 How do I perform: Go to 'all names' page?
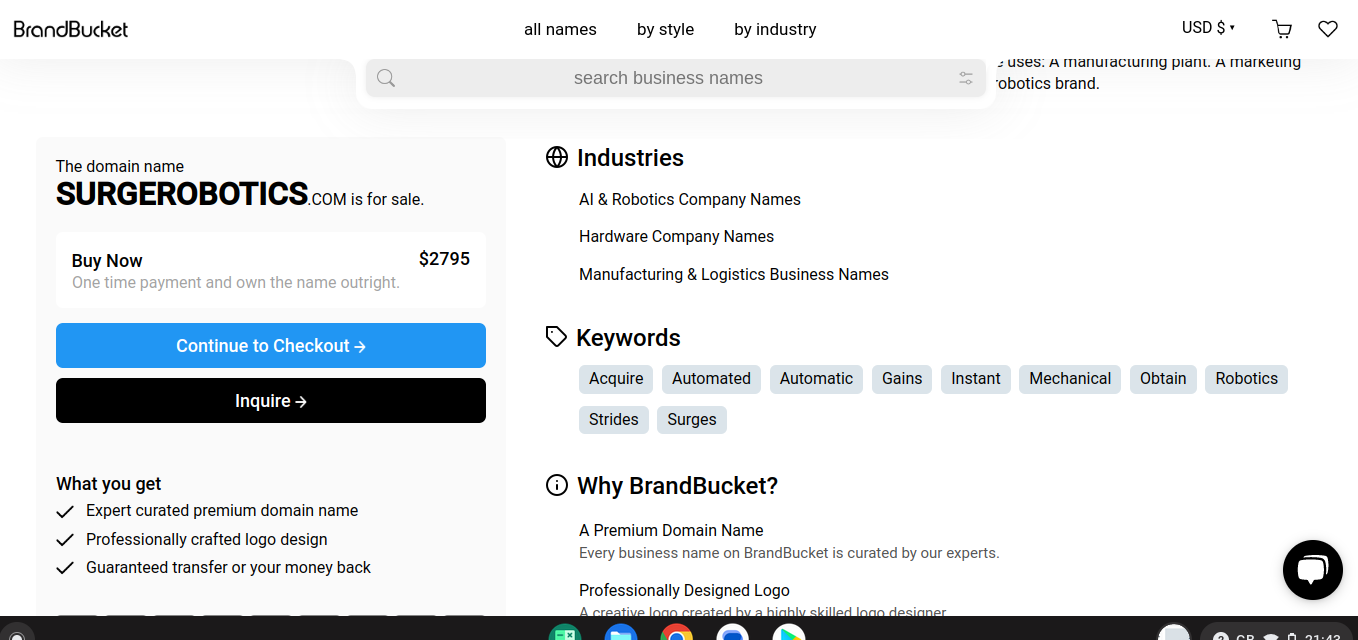pos(560,29)
